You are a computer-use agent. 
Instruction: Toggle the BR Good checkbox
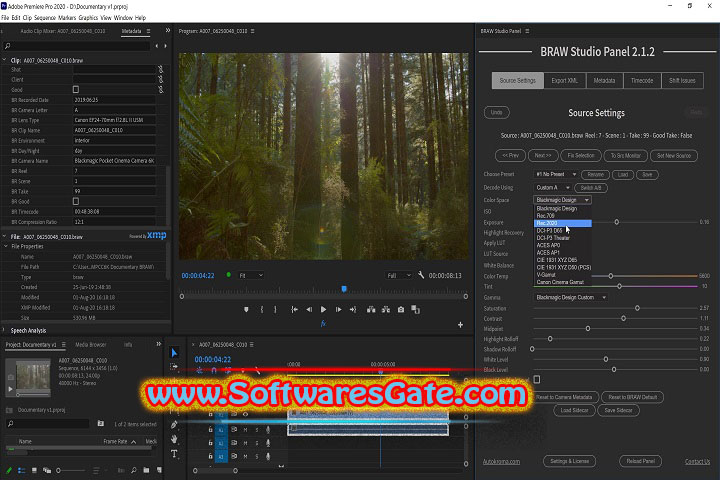pyautogui.click(x=76, y=201)
